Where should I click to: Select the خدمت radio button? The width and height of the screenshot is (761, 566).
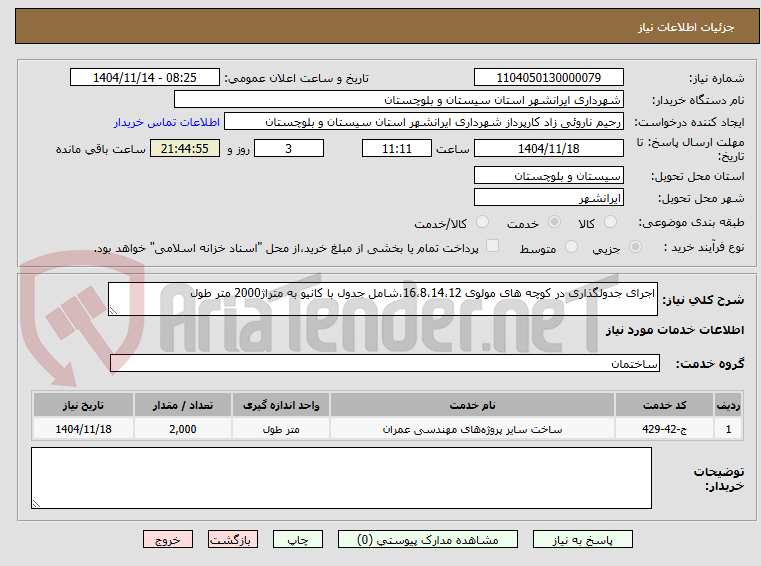click(554, 222)
